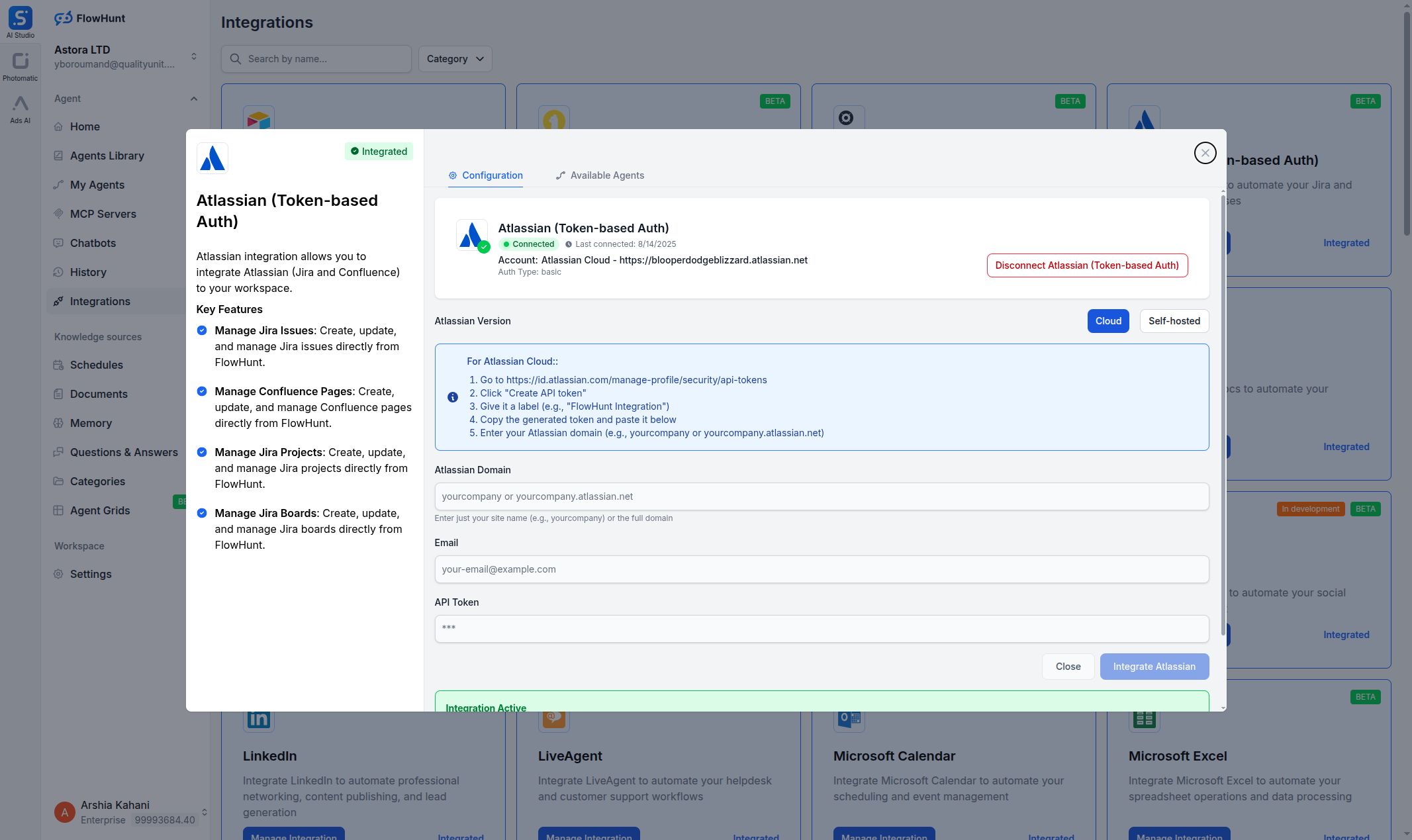Click the Atlassian Domain input field

point(821,496)
